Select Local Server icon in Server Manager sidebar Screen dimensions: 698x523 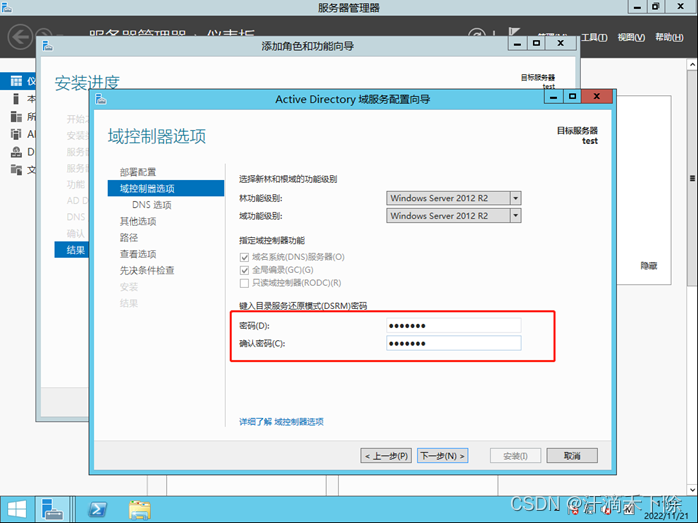coord(16,99)
